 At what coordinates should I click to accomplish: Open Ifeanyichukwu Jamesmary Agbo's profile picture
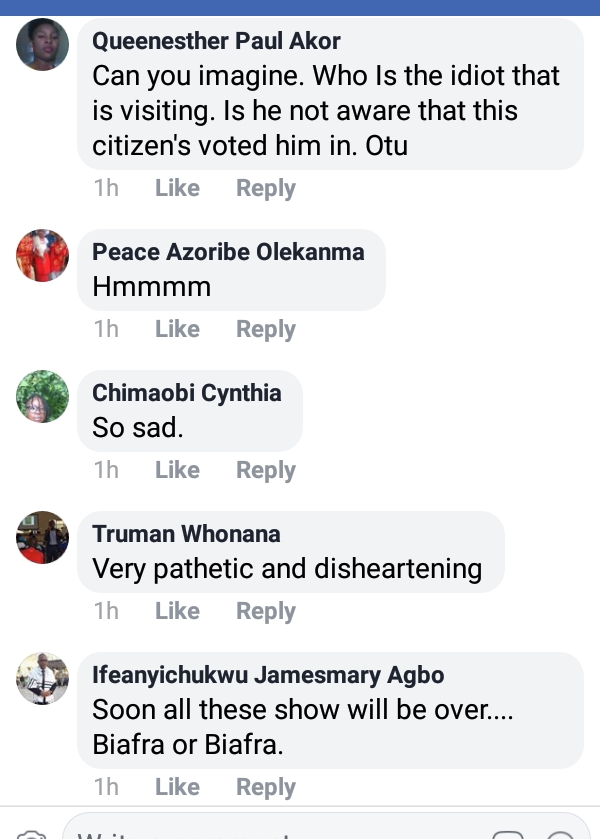coord(43,679)
